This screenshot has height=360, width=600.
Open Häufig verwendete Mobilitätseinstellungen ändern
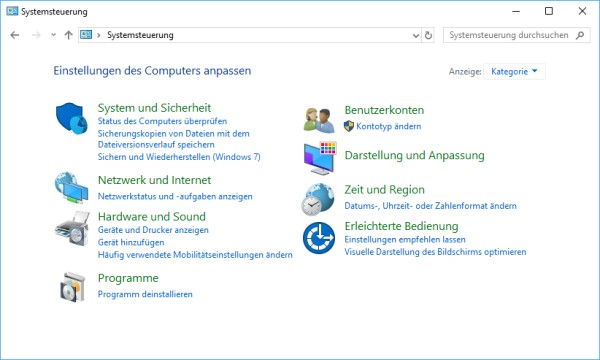point(195,255)
